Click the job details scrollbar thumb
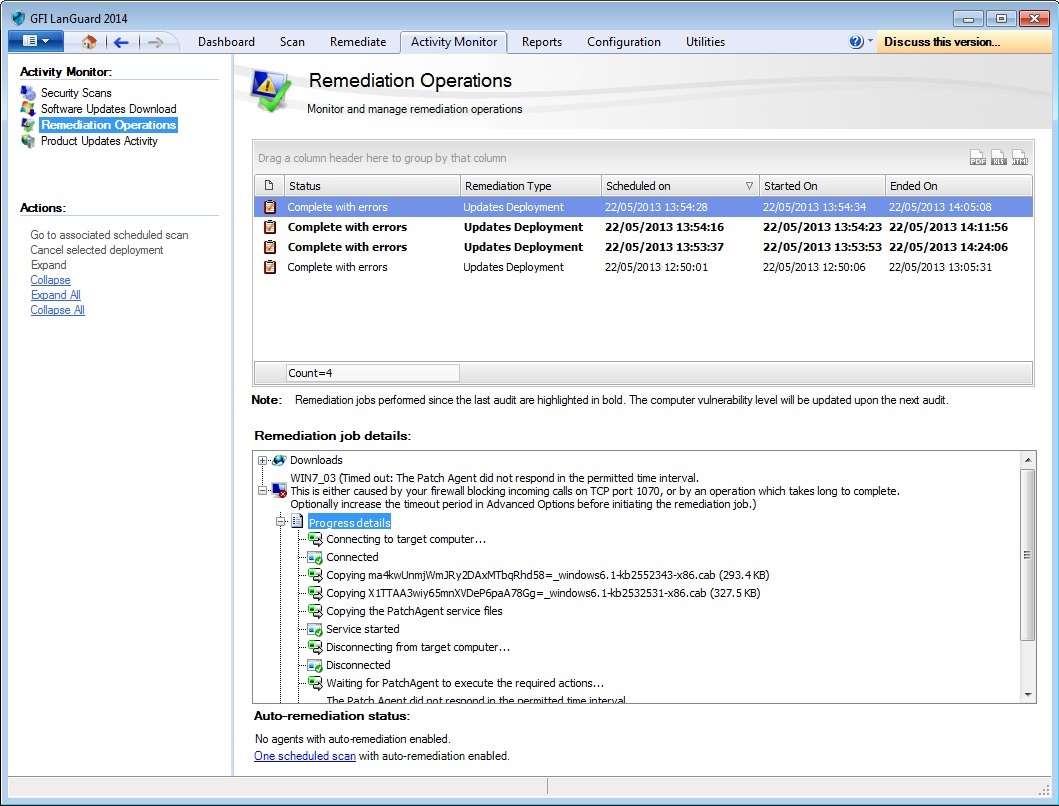 tap(1028, 555)
